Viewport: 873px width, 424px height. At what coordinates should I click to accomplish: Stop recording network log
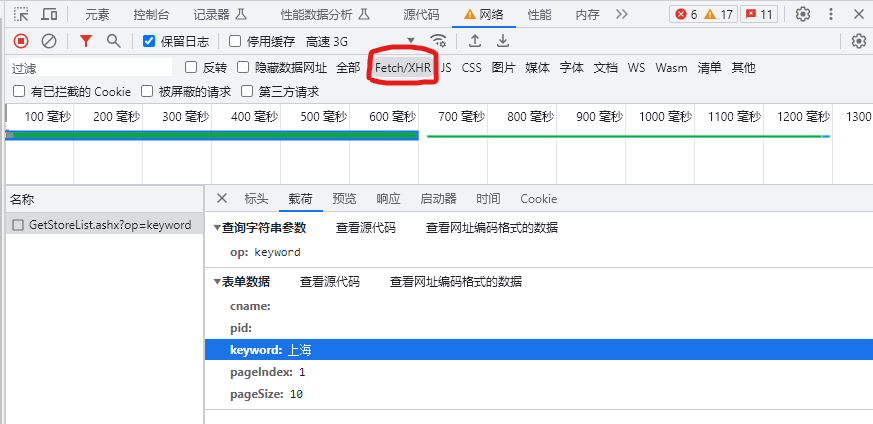pos(21,41)
